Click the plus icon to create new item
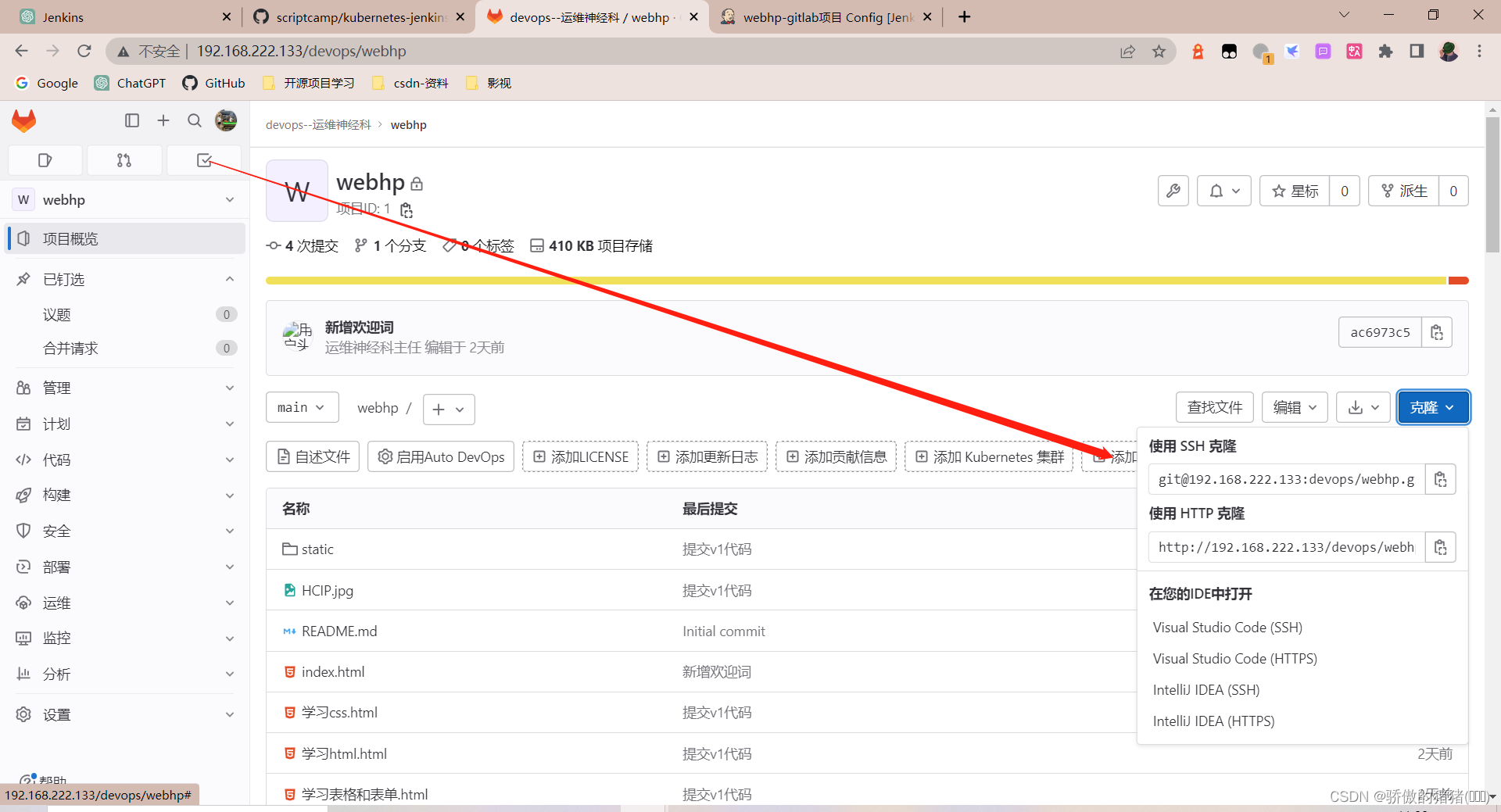Viewport: 1501px width, 812px height. pos(163,121)
